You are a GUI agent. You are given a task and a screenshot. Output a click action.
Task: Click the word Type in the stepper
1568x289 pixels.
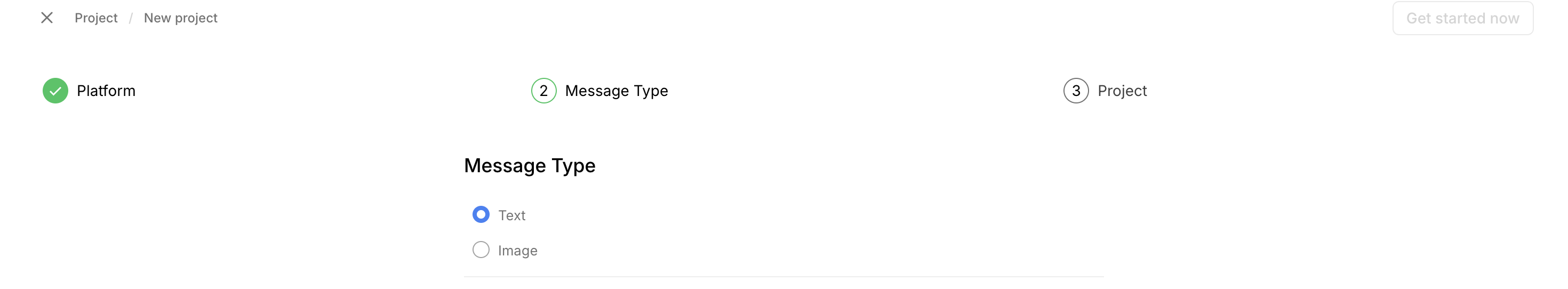point(651,91)
